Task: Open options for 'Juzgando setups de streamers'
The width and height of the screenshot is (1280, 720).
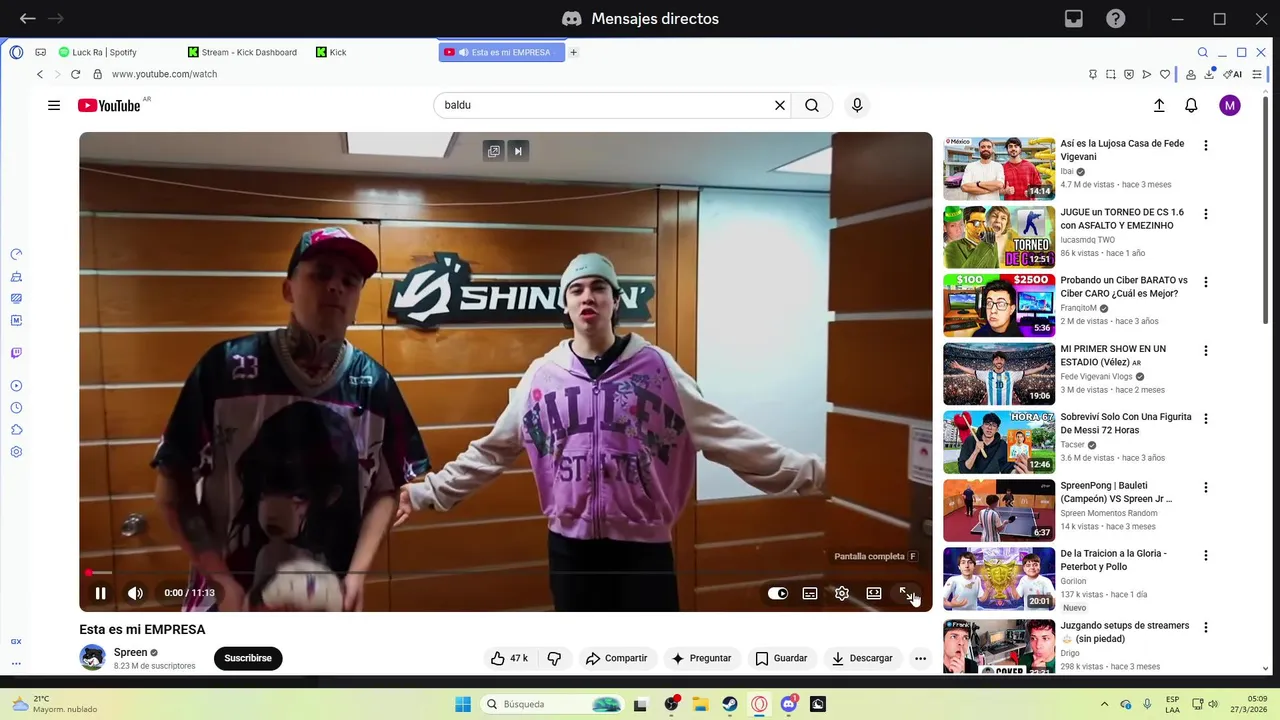Action: click(1206, 627)
